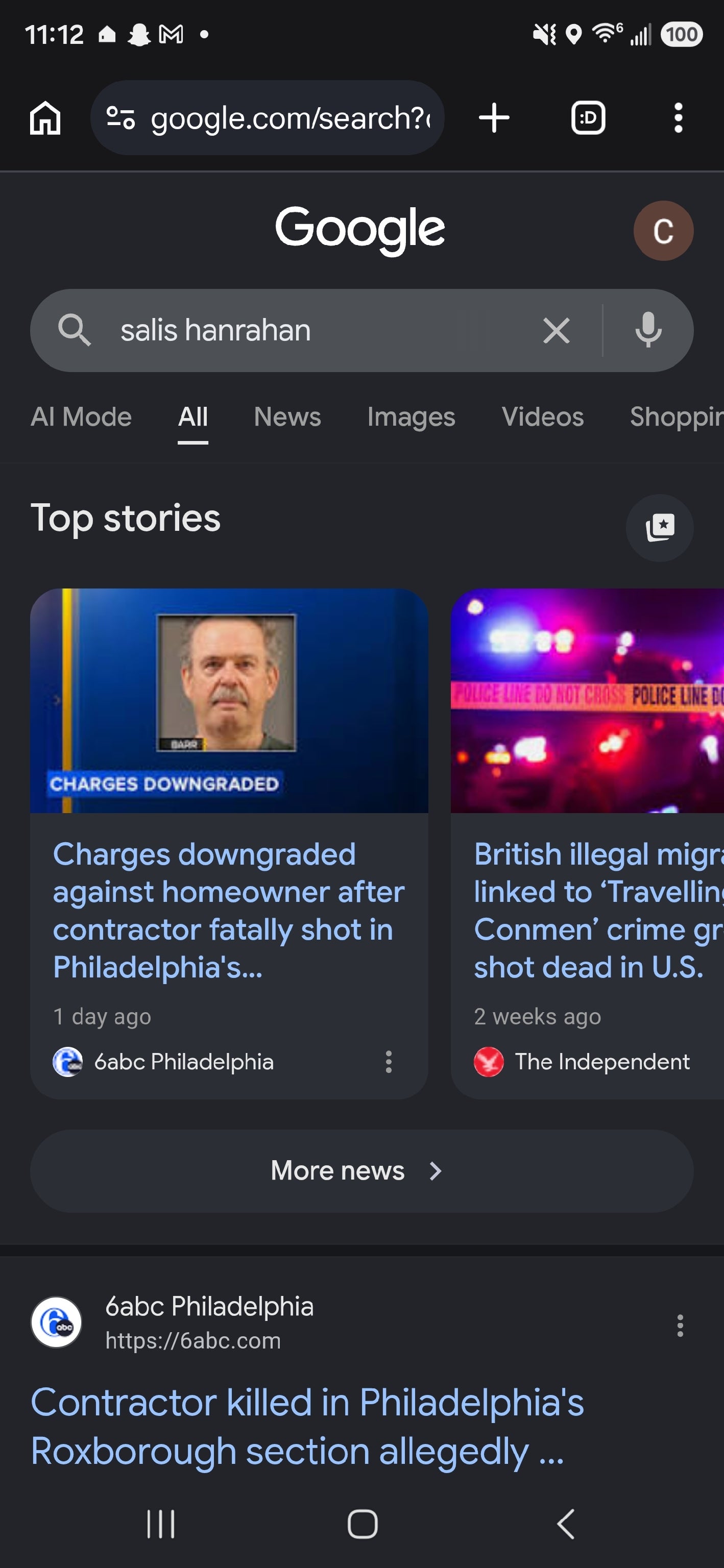This screenshot has height=1568, width=724.
Task: Open a new tab with plus icon
Action: (494, 118)
